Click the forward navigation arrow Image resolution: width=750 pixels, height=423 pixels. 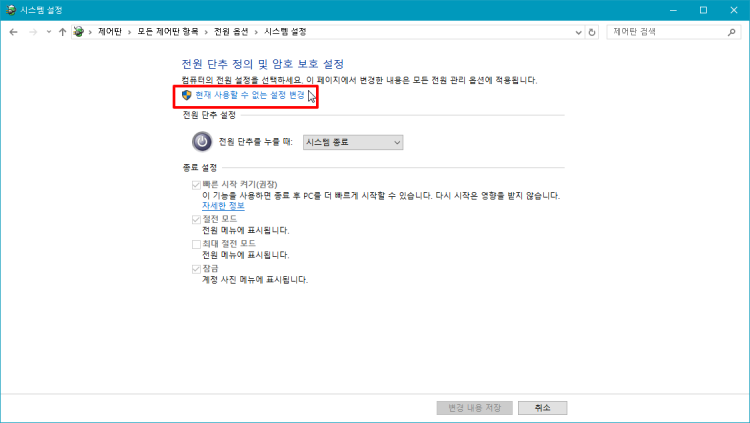point(31,32)
